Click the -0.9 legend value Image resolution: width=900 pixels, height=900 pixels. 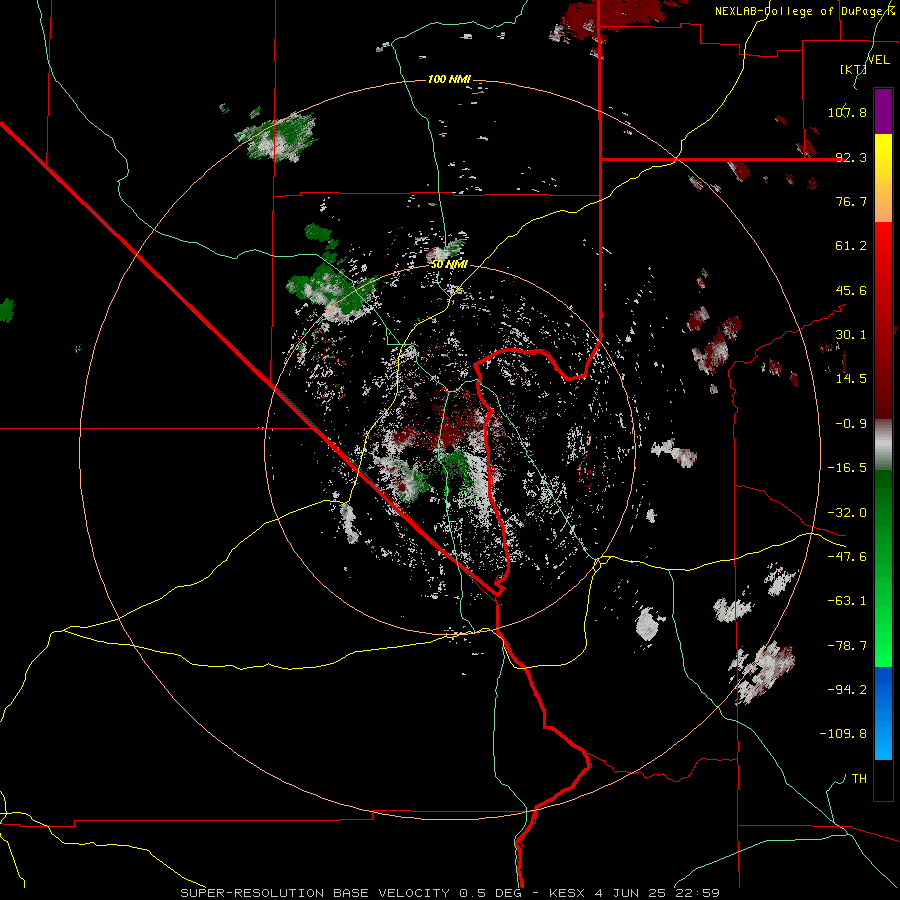851,424
